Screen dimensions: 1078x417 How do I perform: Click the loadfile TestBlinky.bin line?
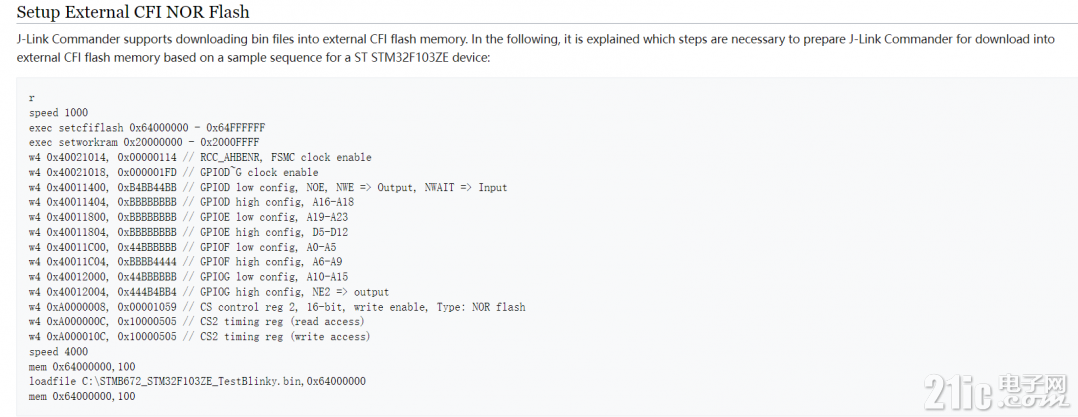197,381
